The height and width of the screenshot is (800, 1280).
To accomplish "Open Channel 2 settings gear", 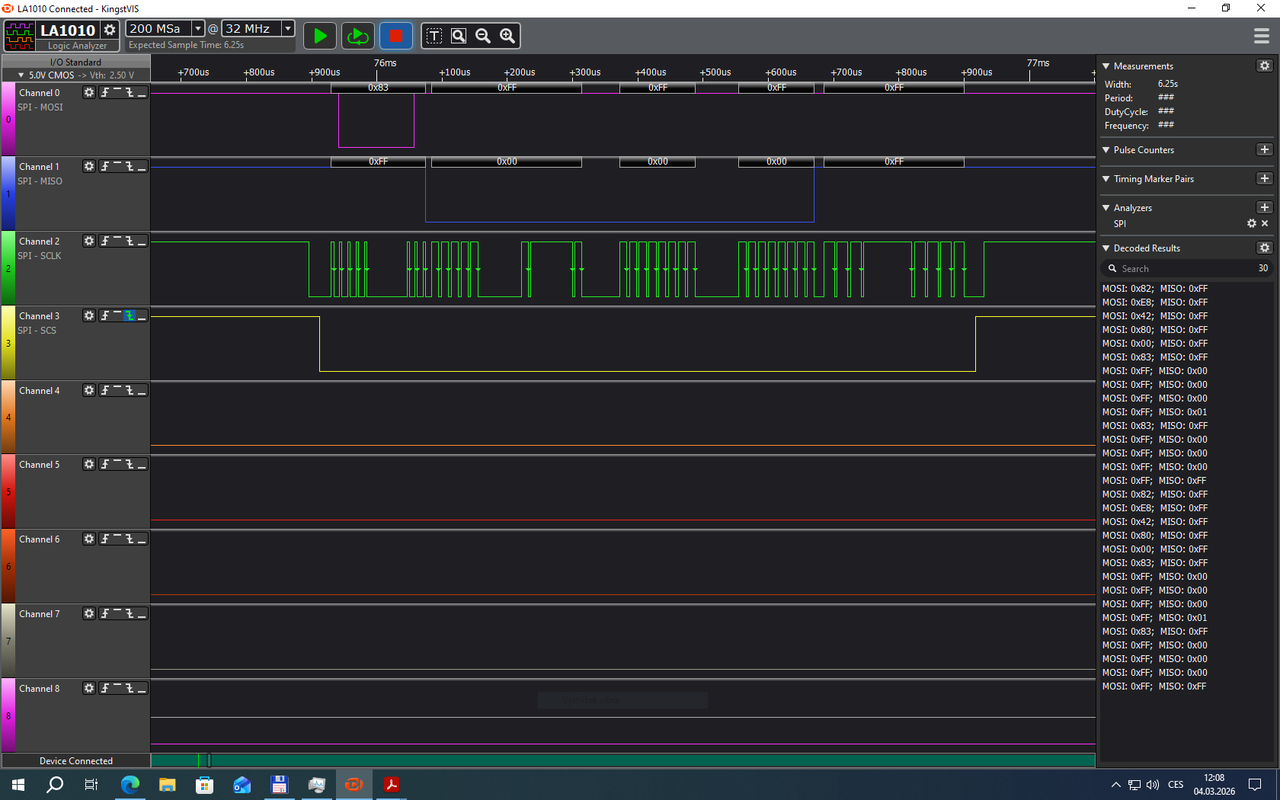I will tap(89, 241).
